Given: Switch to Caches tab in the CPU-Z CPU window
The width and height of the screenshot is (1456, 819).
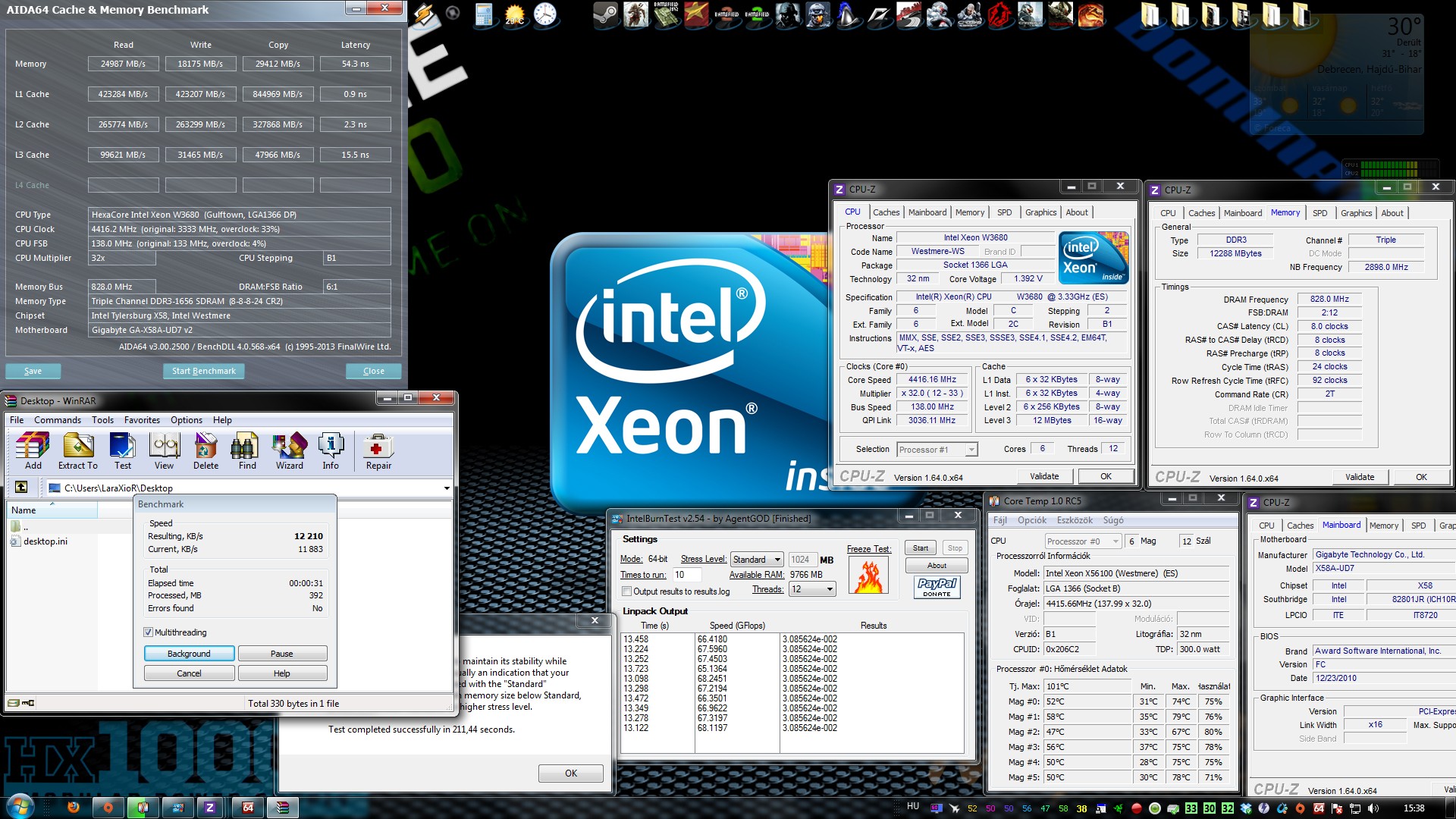Looking at the screenshot, I should tap(886, 212).
